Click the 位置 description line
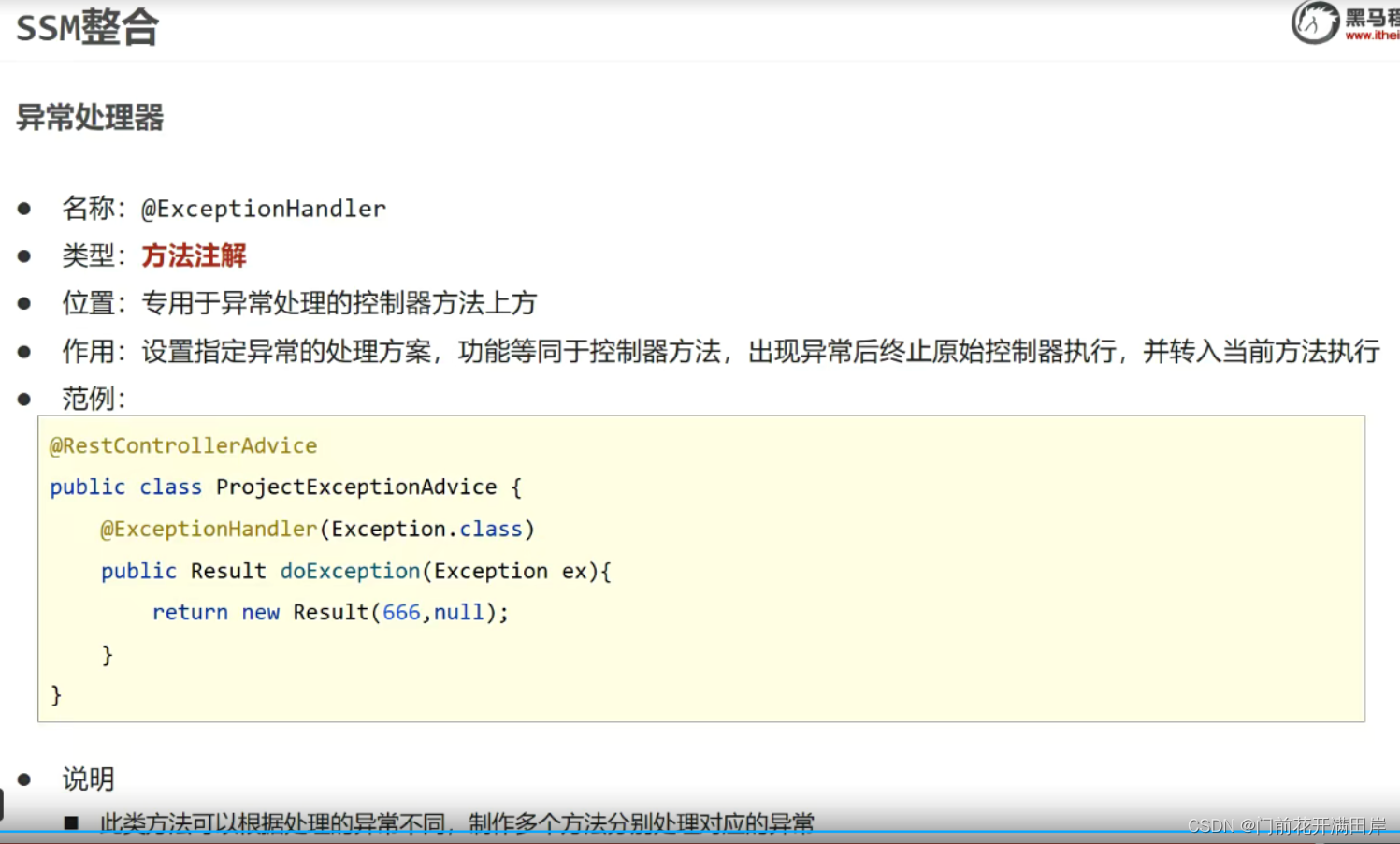This screenshot has width=1400, height=844. tap(299, 303)
